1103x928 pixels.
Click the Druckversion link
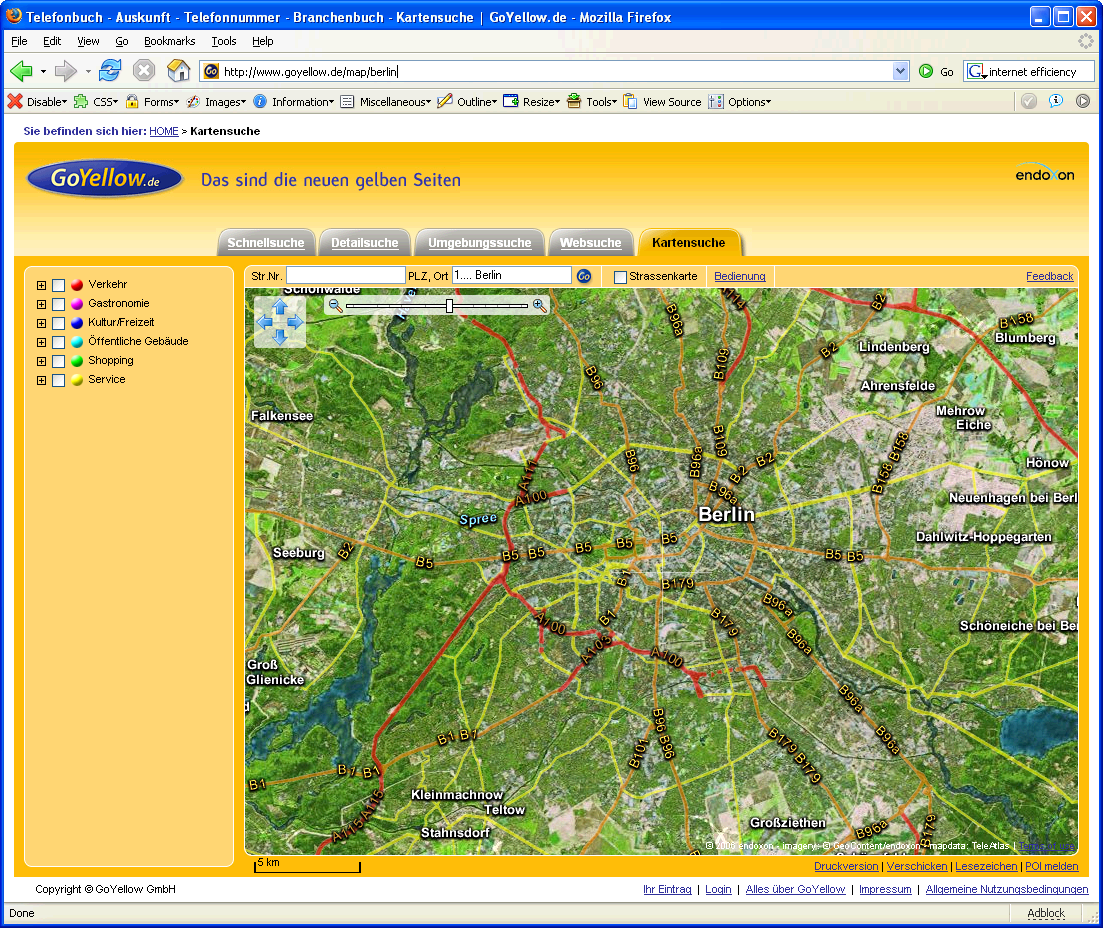845,866
